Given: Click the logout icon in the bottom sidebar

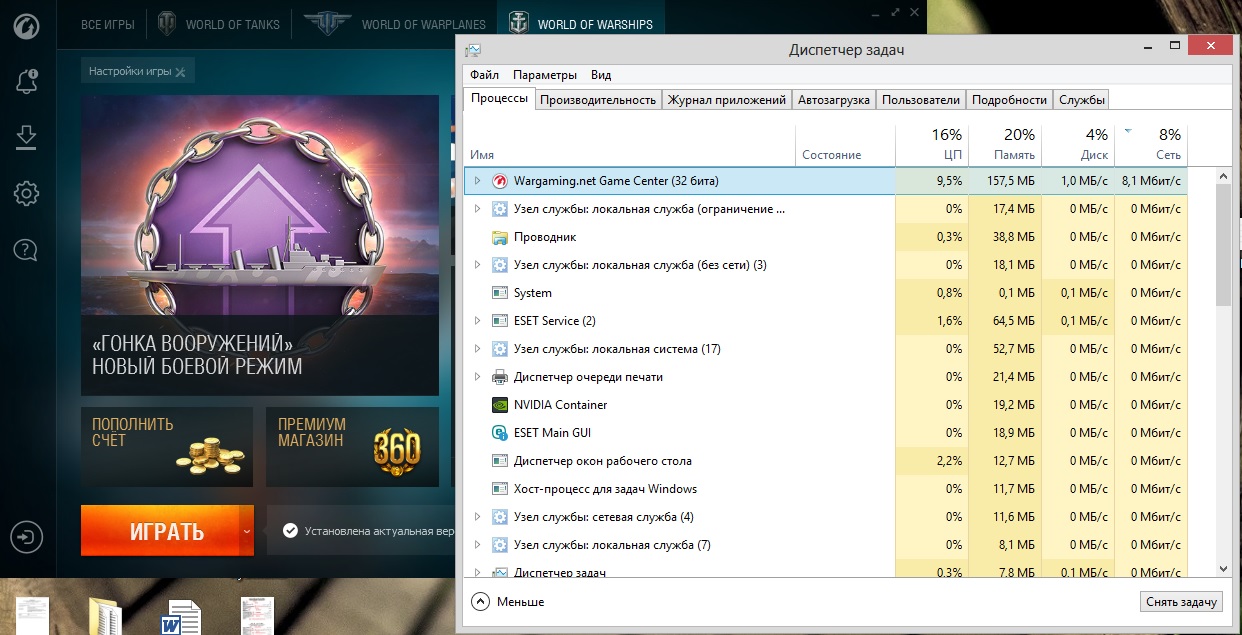Looking at the screenshot, I should point(27,537).
